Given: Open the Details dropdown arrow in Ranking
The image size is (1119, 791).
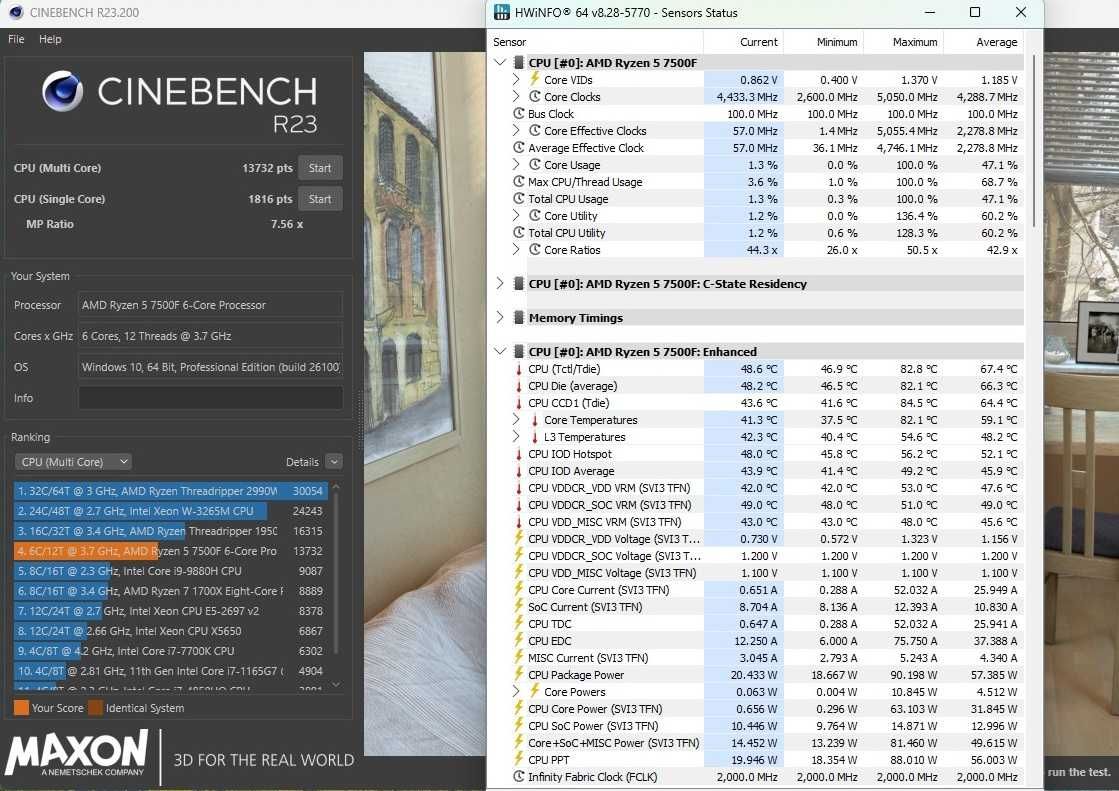Looking at the screenshot, I should [334, 462].
